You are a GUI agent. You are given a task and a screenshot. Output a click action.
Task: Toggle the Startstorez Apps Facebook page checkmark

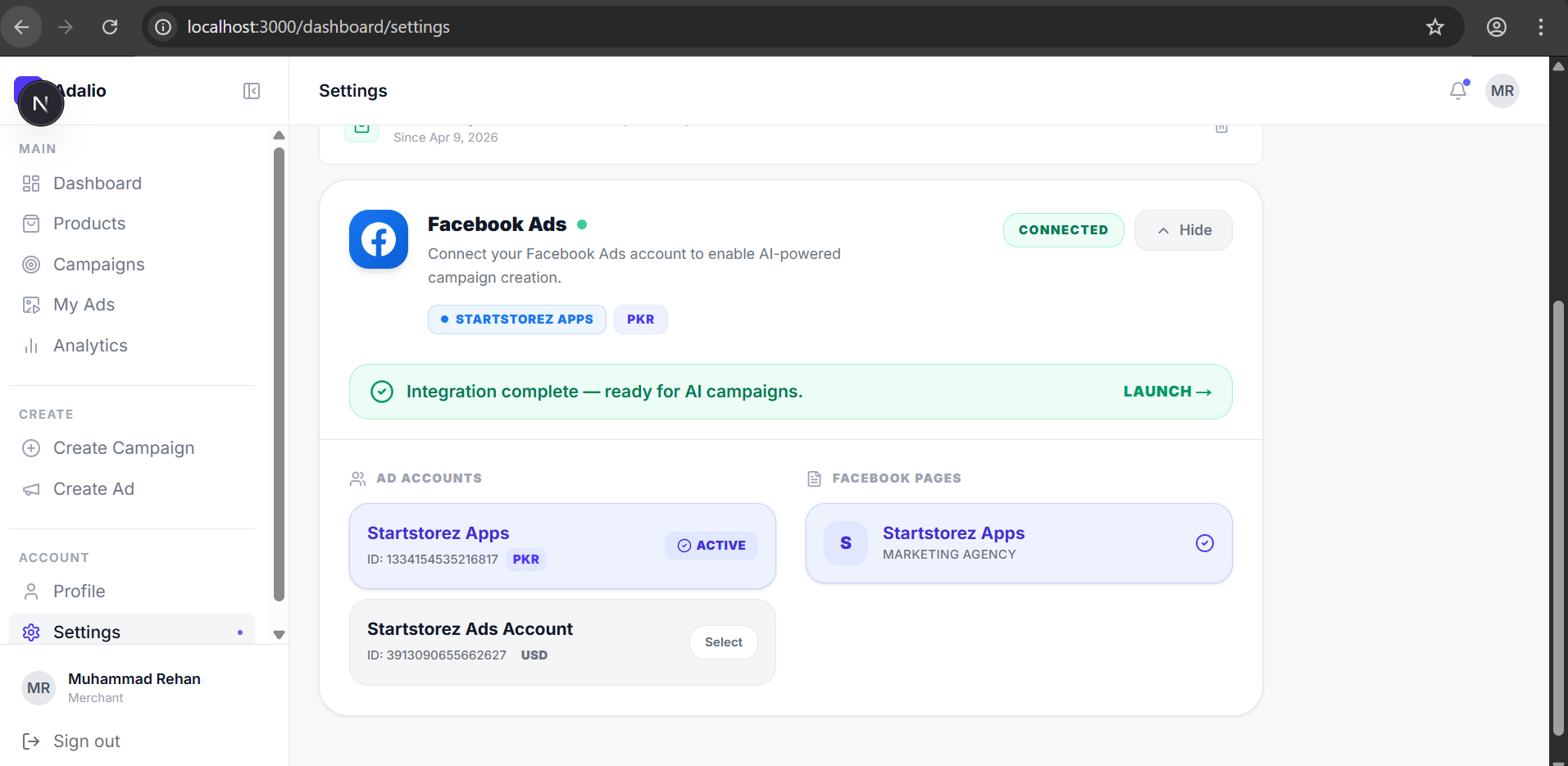click(1205, 543)
